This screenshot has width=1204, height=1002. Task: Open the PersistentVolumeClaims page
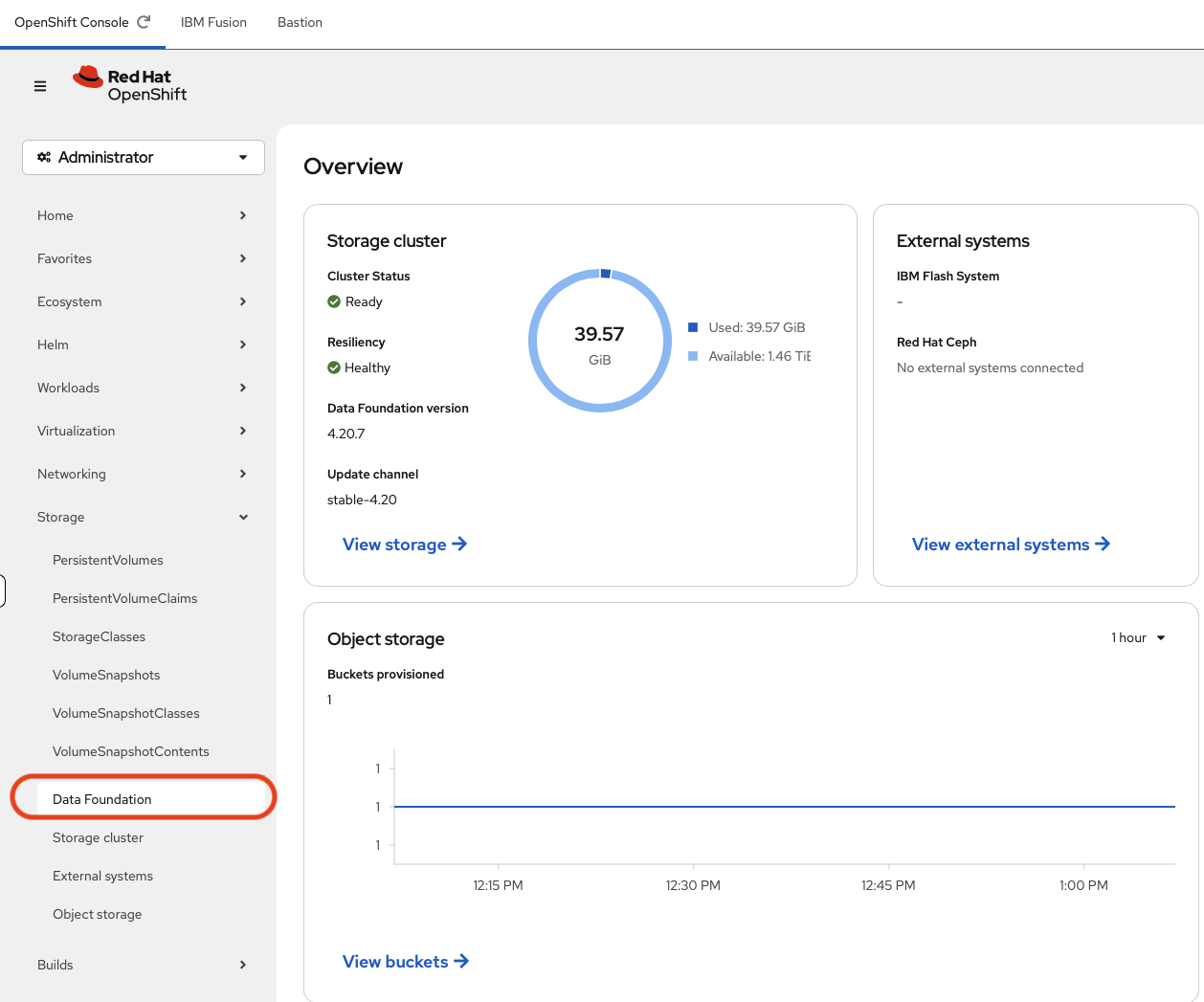(124, 598)
